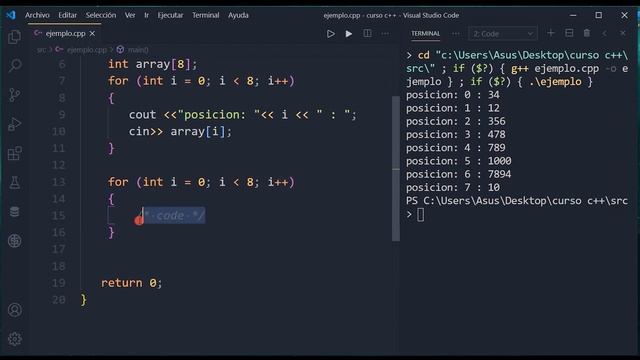This screenshot has width=640, height=360.
Task: Click 'cin>> array[i];' code line
Action: [x=180, y=131]
